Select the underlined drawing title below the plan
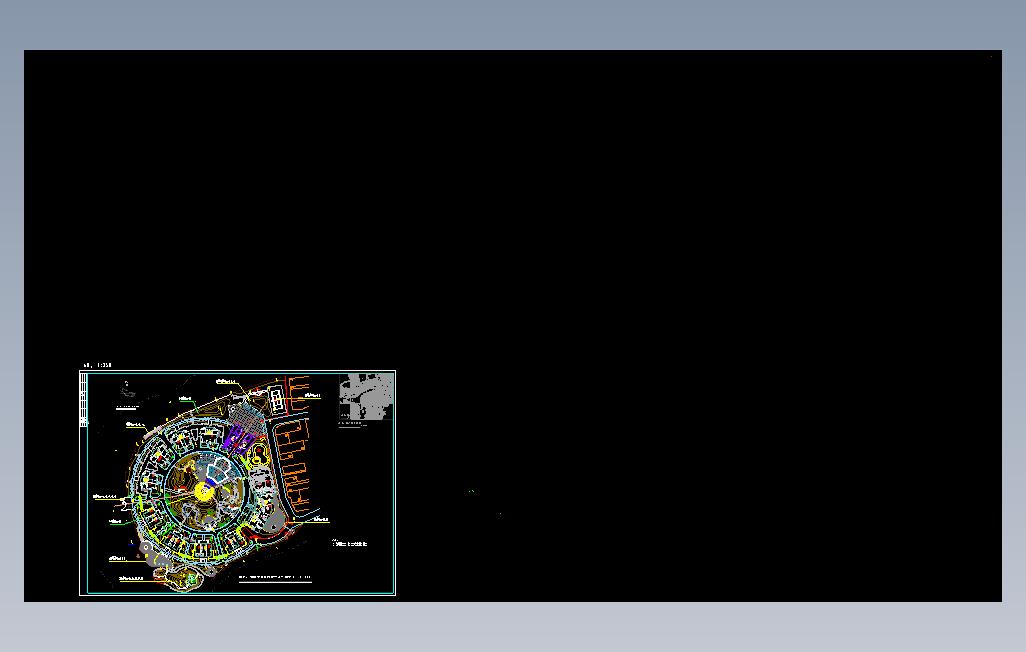1026x652 pixels. coord(275,579)
